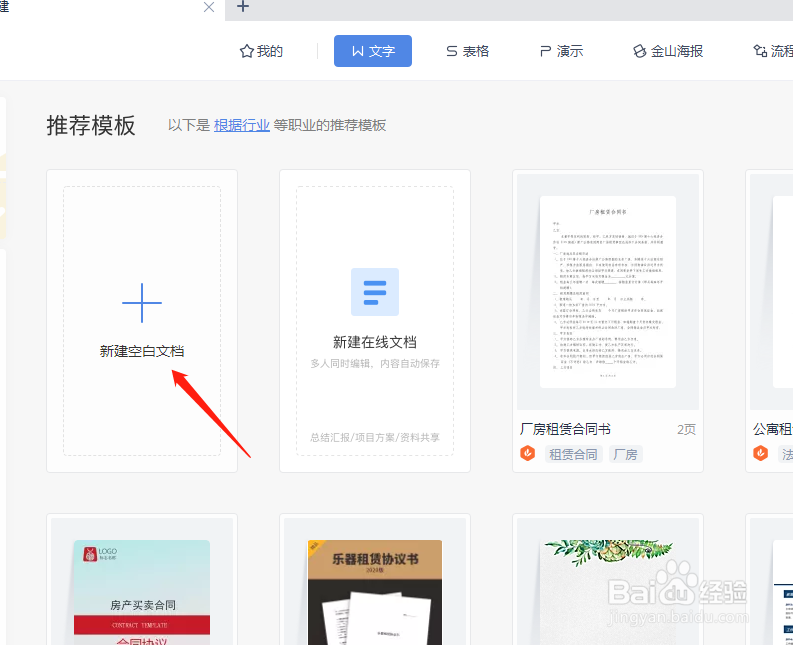The height and width of the screenshot is (645, 793).
Task: Click the 厂房 tag
Action: click(625, 454)
